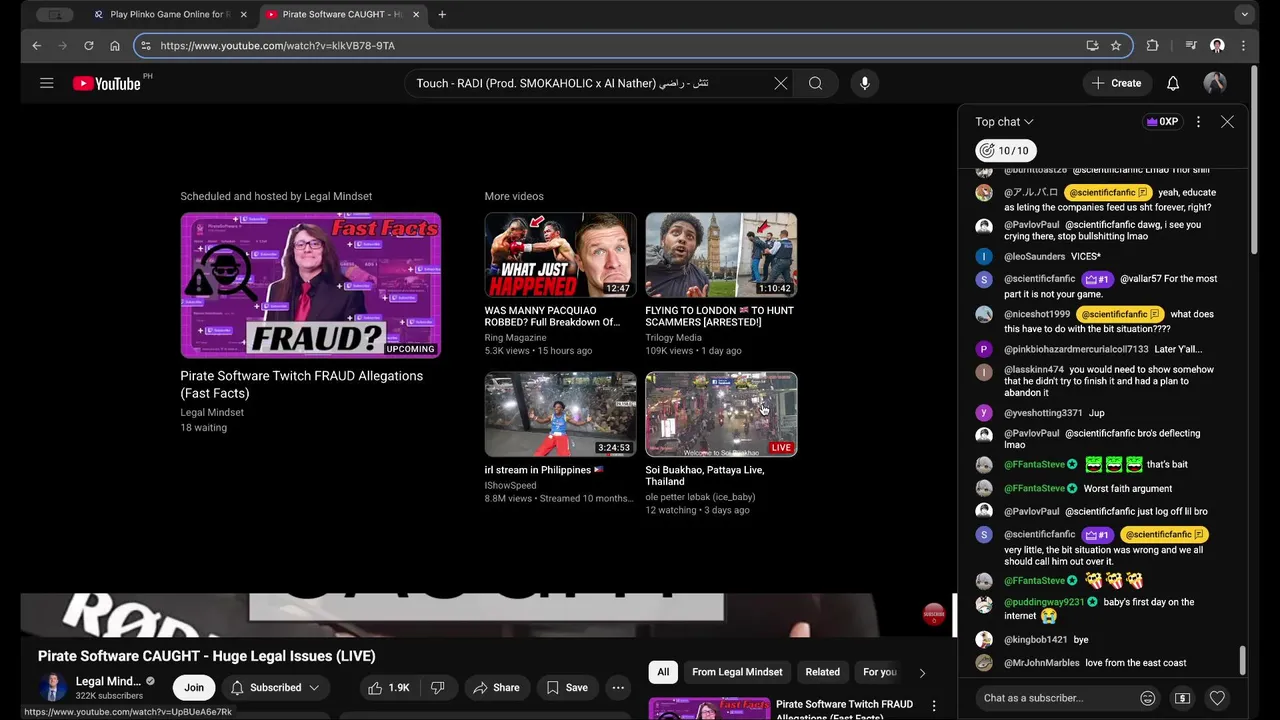The image size is (1280, 720).
Task: Open the 10/10 chat goal chip
Action: tap(1005, 151)
